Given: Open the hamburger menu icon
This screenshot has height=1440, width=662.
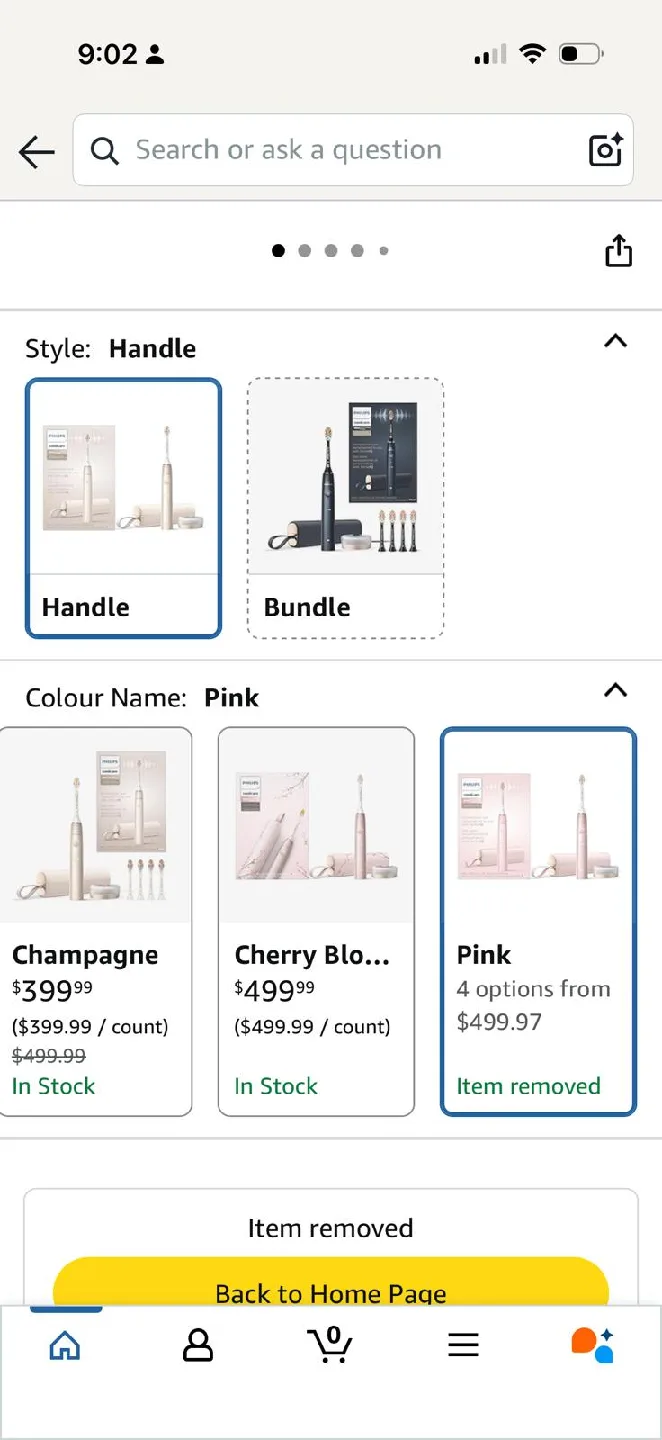Looking at the screenshot, I should pyautogui.click(x=463, y=1345).
